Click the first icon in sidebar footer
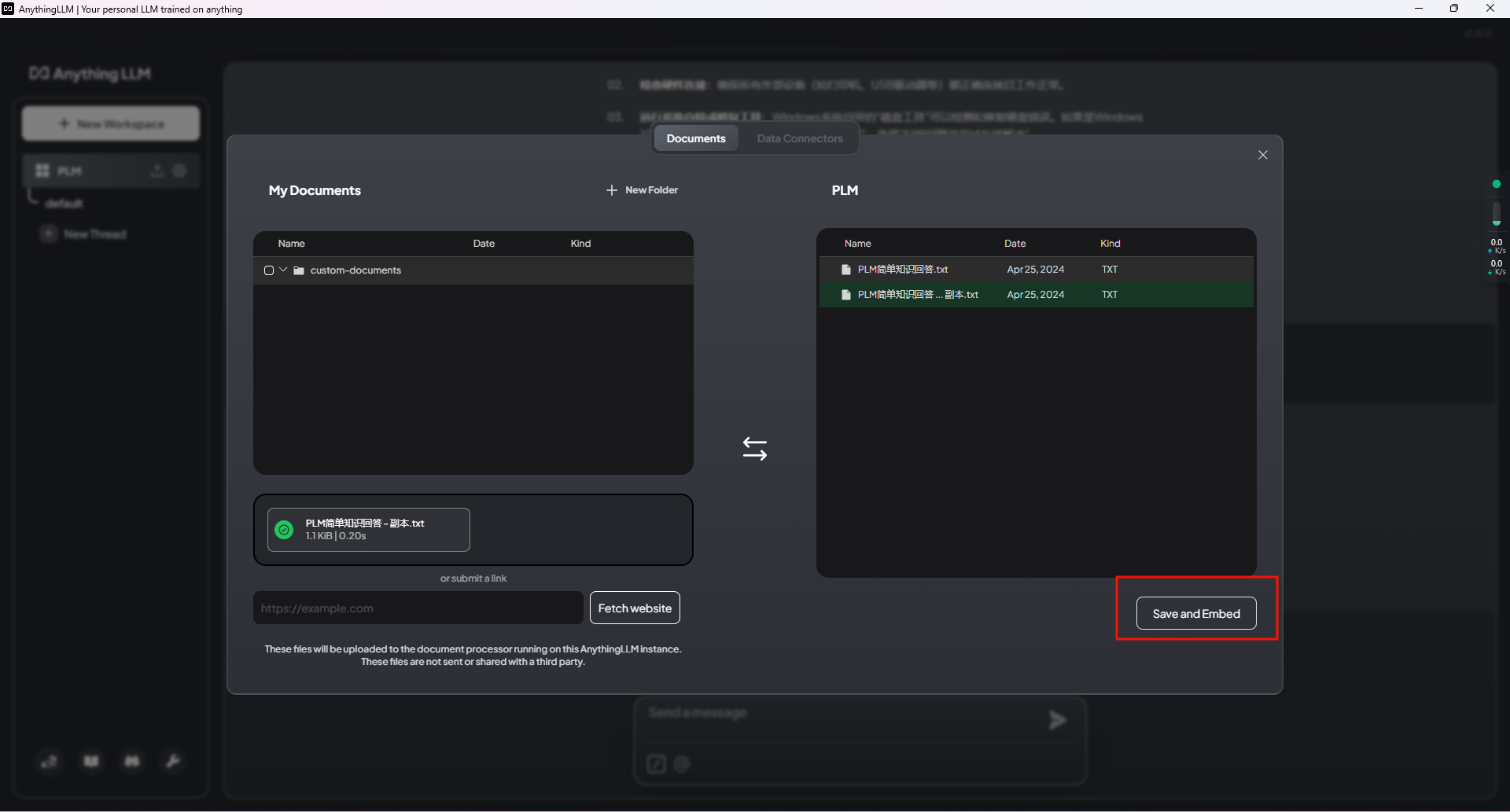This screenshot has width=1510, height=812. [x=50, y=761]
